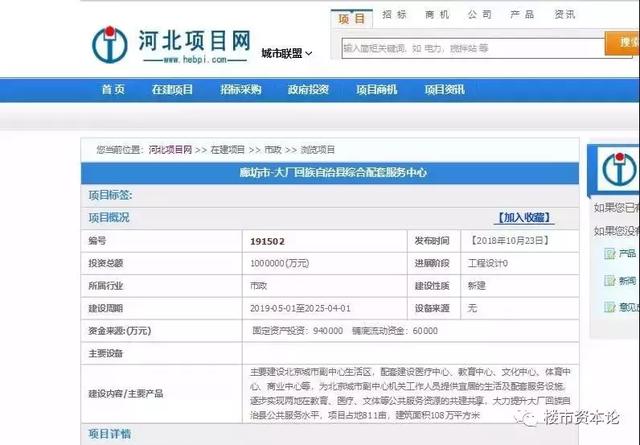Open 政府投资 navigation item
Viewport: 640px width, 445px height.
[308, 90]
